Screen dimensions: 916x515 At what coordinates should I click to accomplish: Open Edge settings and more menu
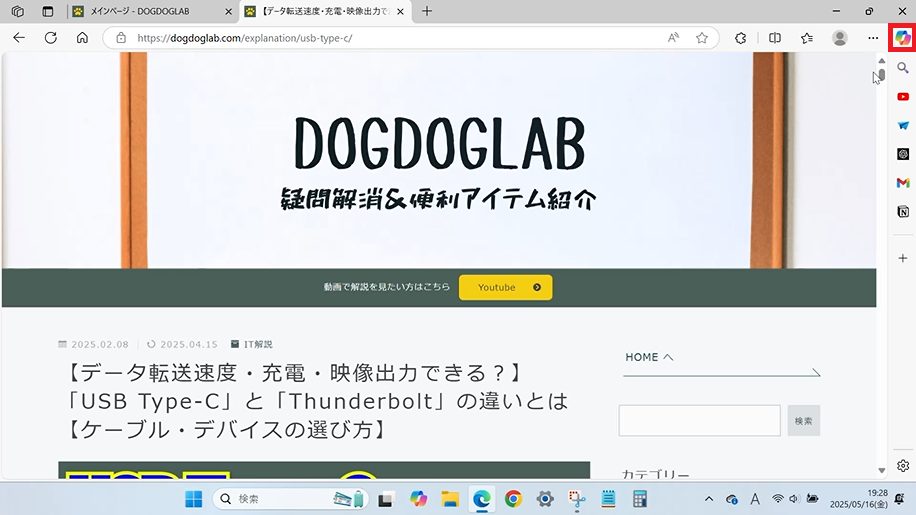click(x=873, y=38)
